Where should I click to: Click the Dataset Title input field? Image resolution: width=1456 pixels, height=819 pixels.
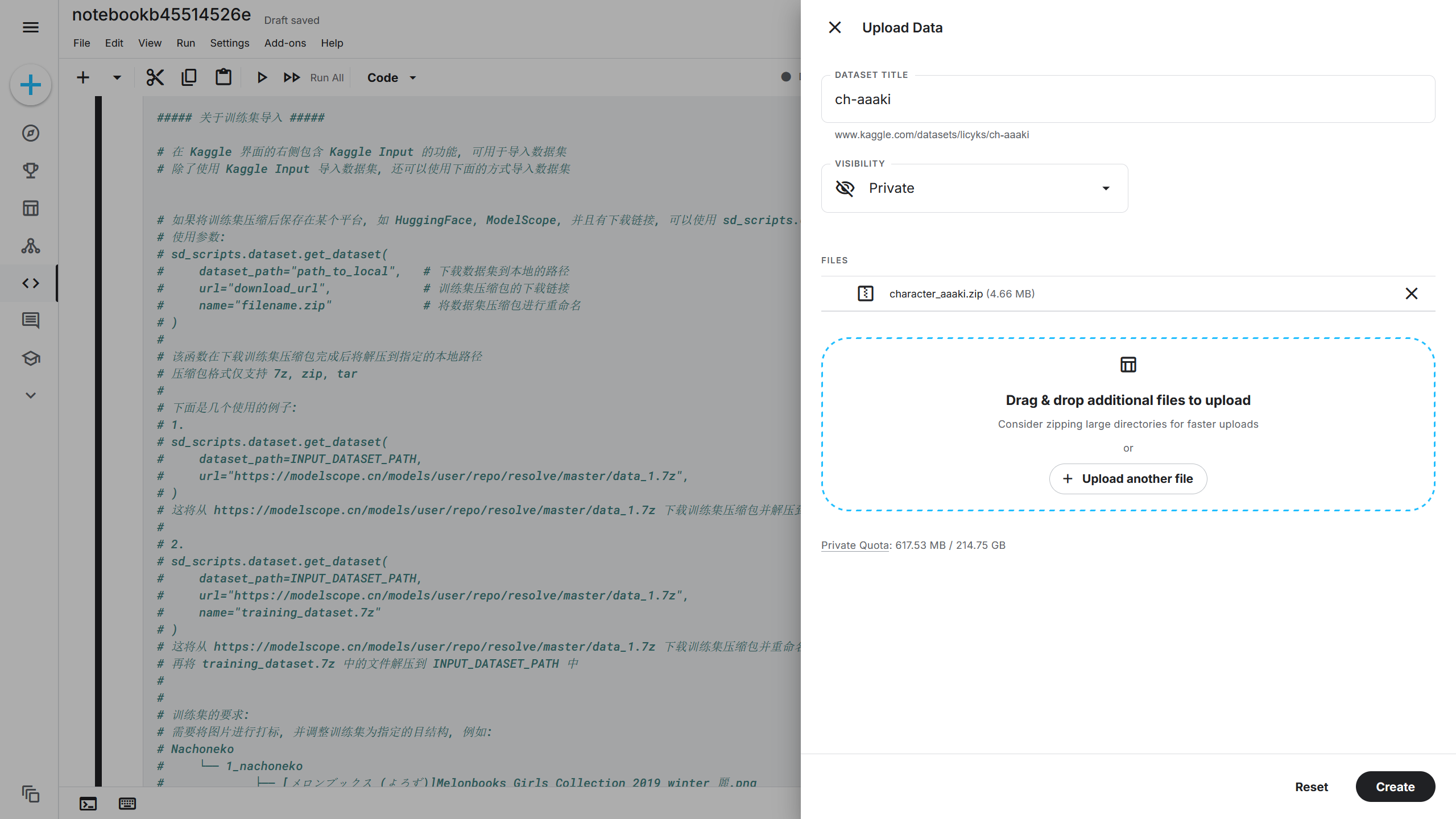1128,100
